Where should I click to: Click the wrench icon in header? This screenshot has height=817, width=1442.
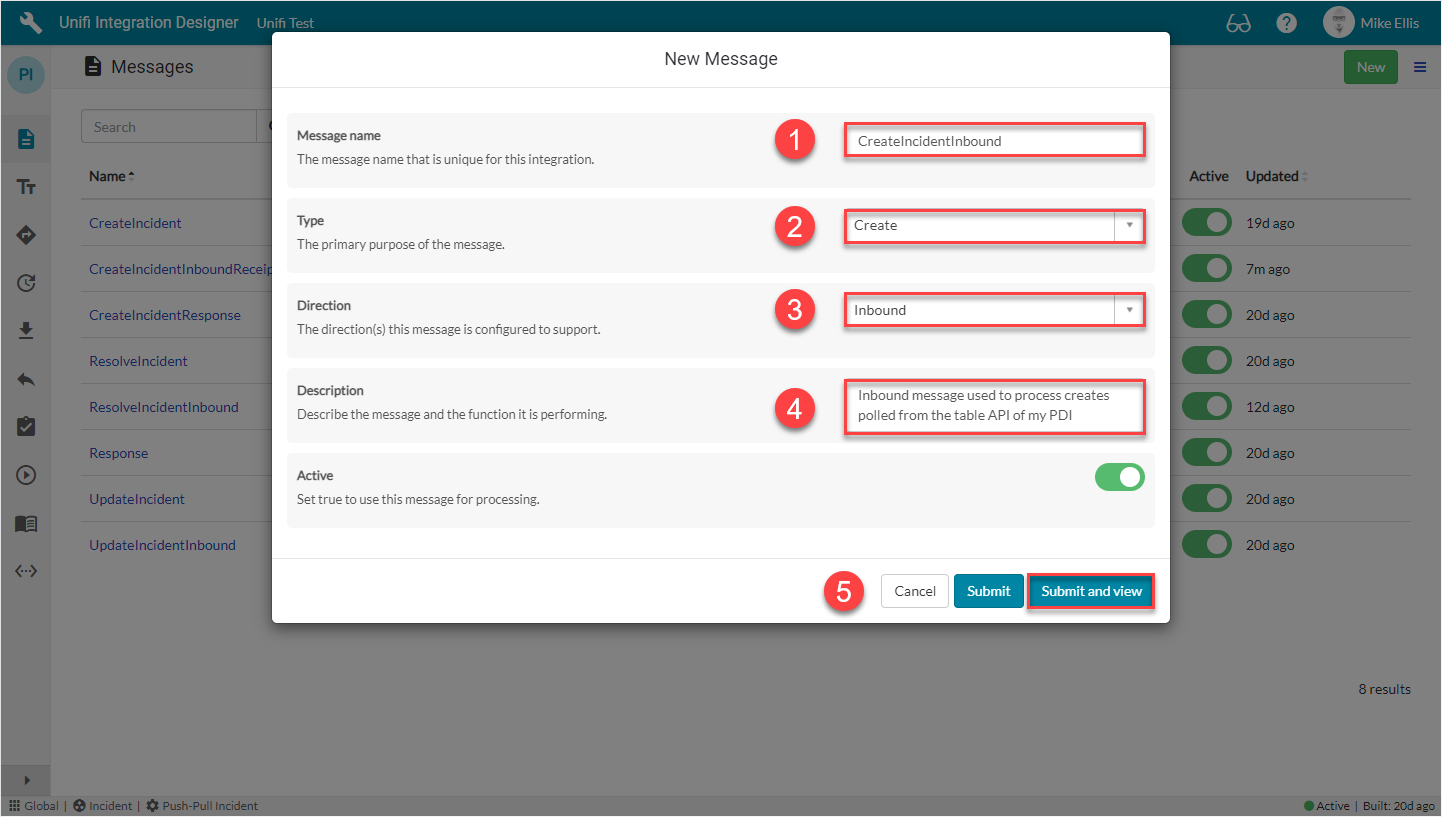pos(31,22)
